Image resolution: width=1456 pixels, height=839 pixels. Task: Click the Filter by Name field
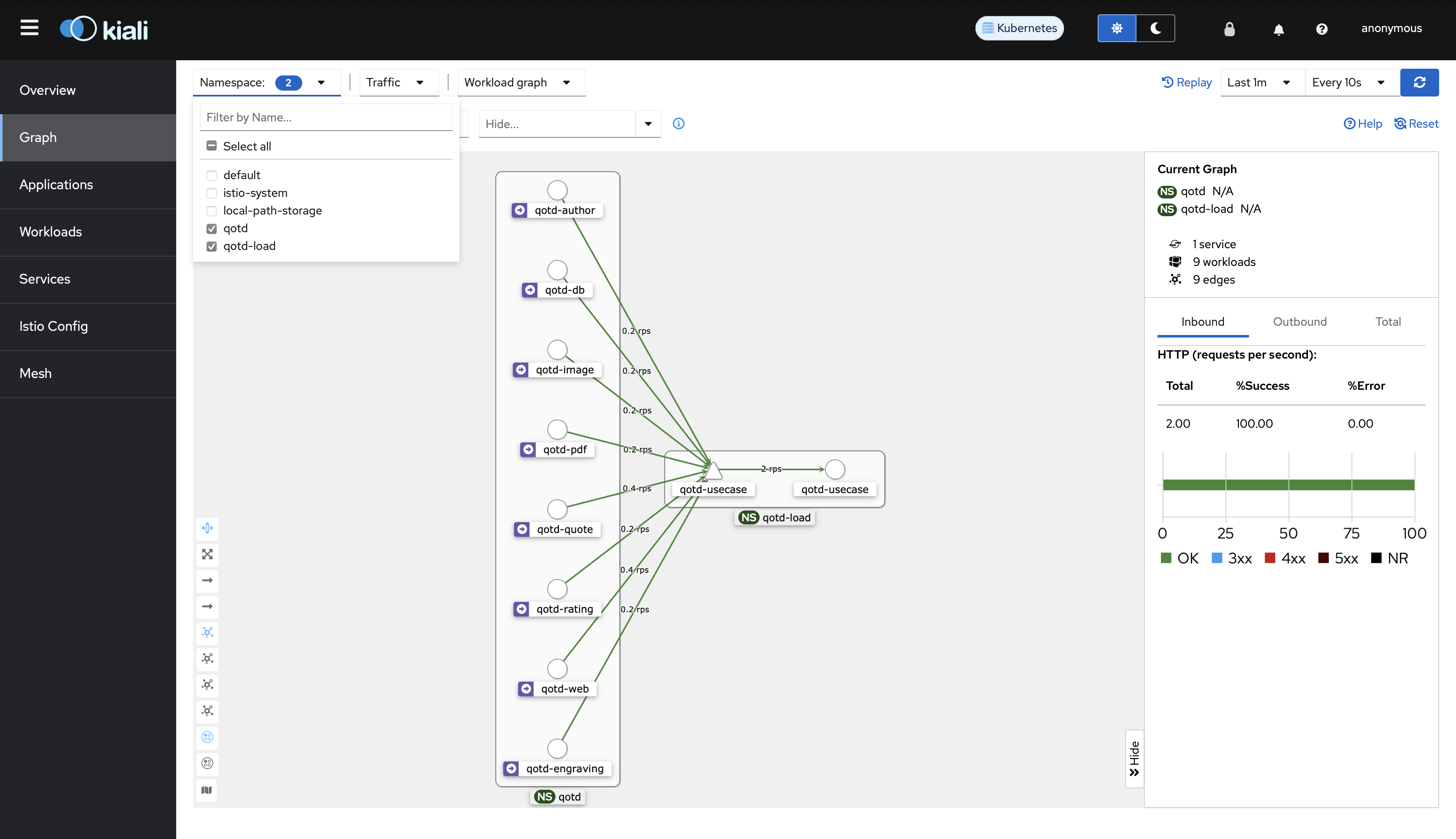(x=326, y=117)
